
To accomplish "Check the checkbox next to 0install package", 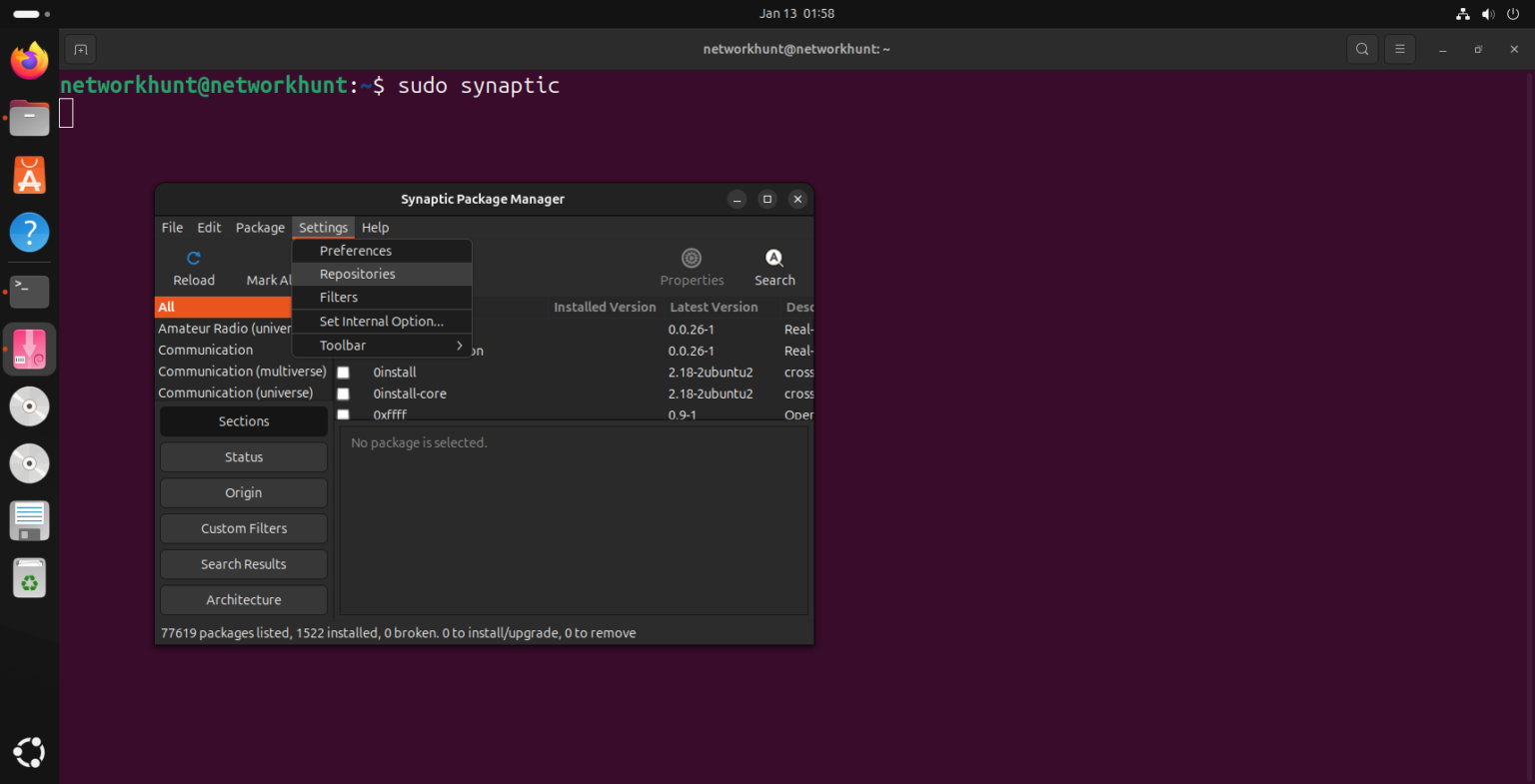I will [x=343, y=372].
